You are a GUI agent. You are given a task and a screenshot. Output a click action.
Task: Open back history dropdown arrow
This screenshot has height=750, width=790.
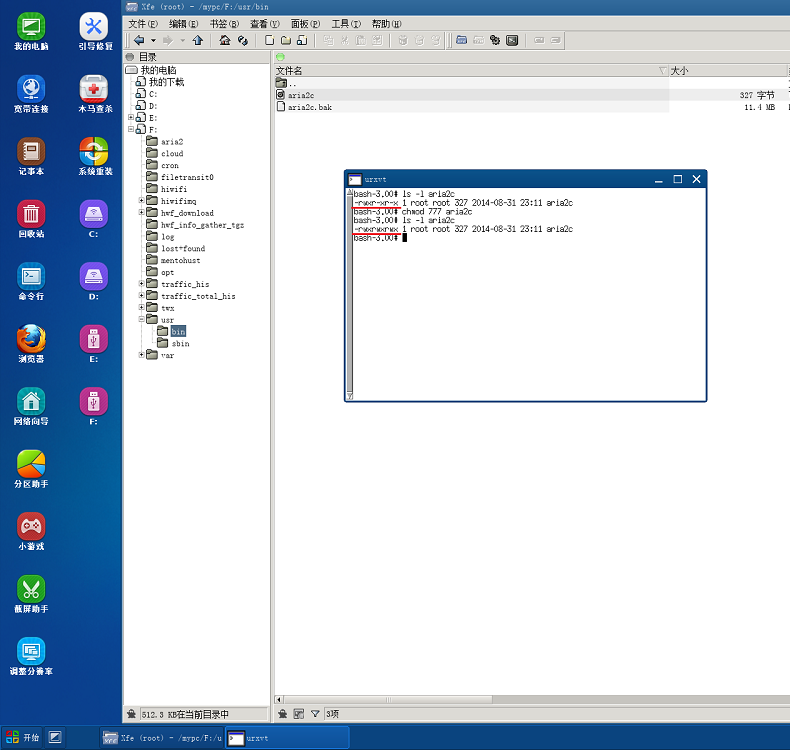[153, 40]
